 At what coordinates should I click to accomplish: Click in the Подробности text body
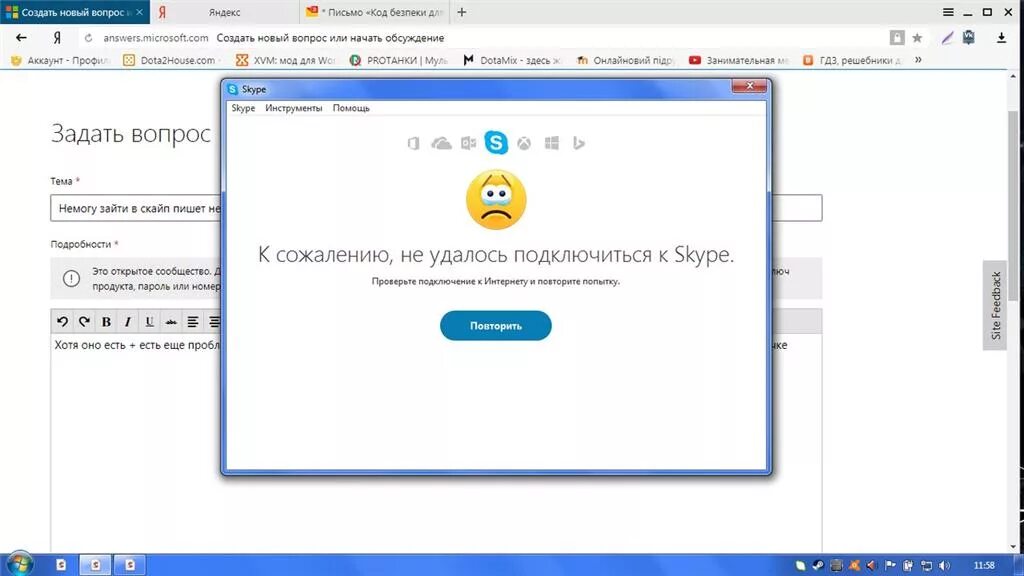[x=436, y=444]
